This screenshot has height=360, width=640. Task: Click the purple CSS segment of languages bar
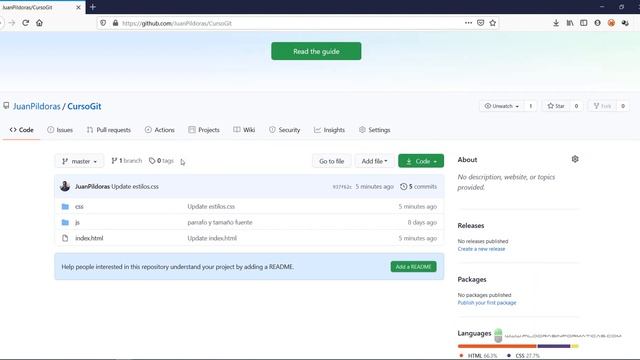click(x=554, y=346)
